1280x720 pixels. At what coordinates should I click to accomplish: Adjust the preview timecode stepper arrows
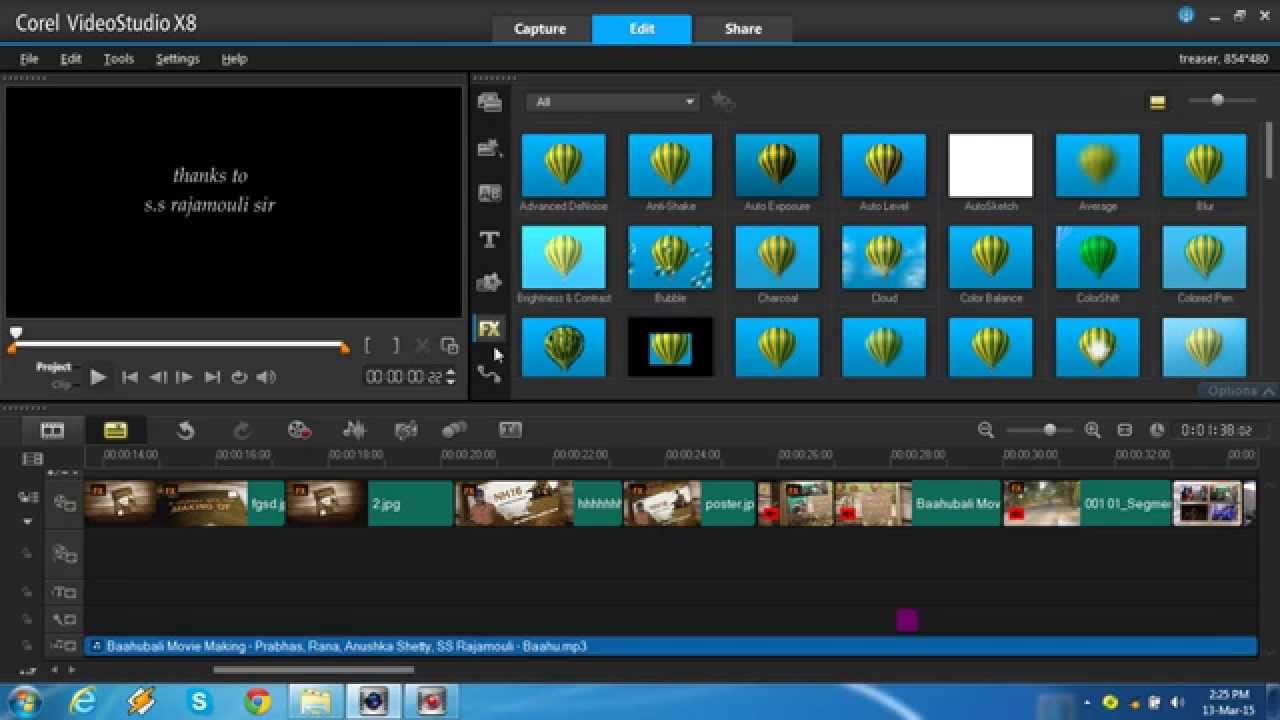click(x=450, y=377)
